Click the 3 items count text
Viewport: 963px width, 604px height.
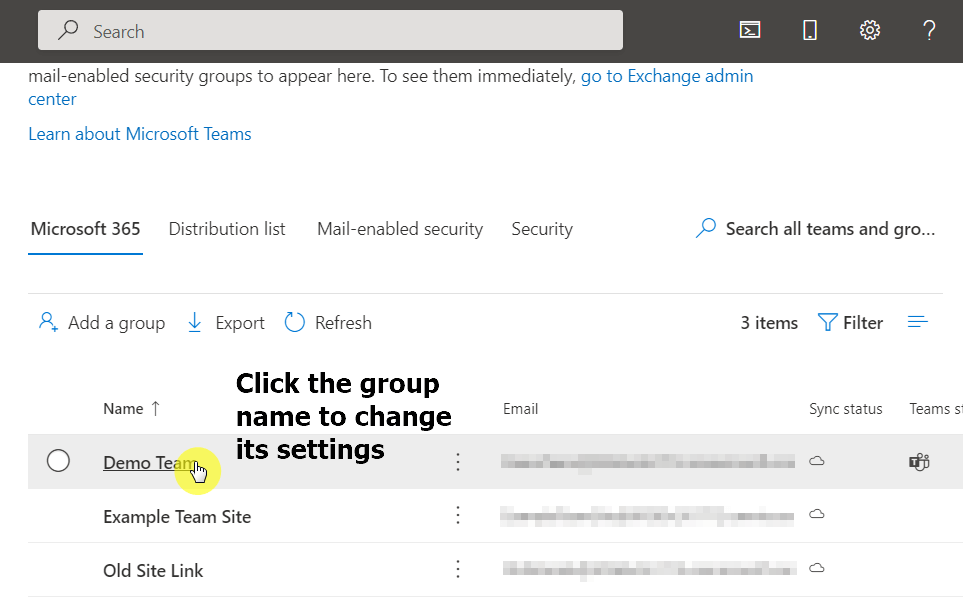coord(769,323)
